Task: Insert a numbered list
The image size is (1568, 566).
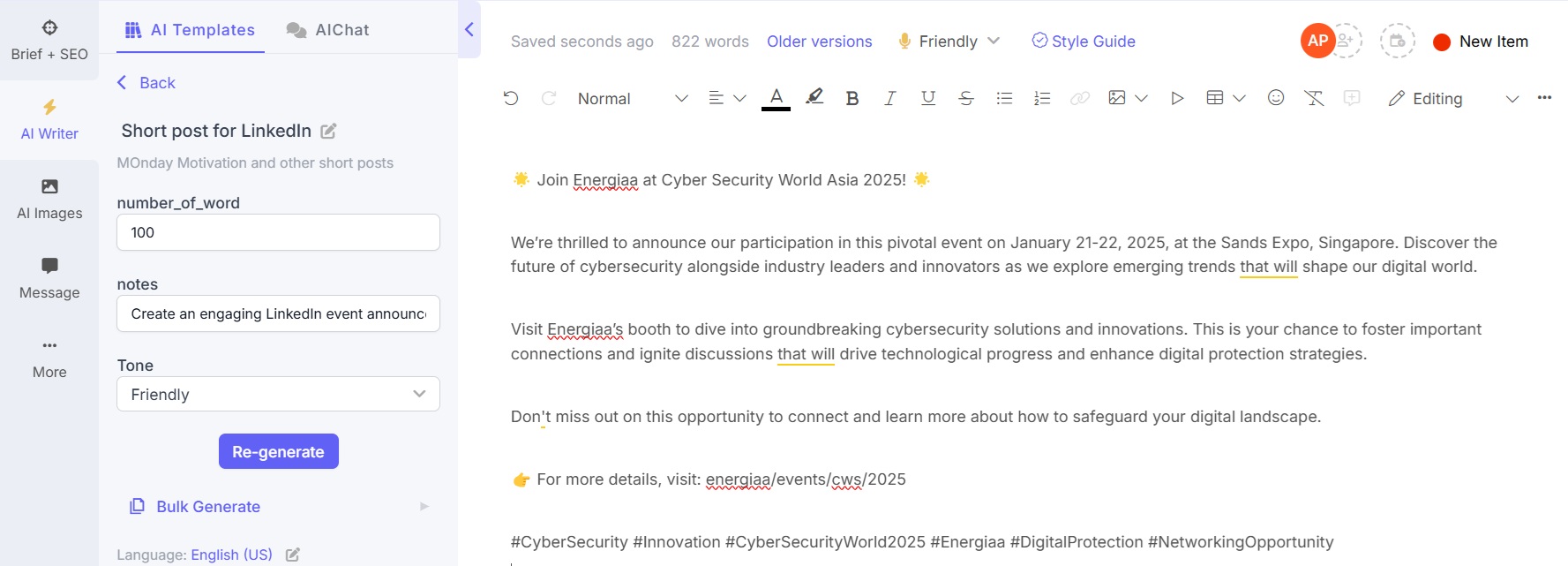Action: pos(1042,98)
